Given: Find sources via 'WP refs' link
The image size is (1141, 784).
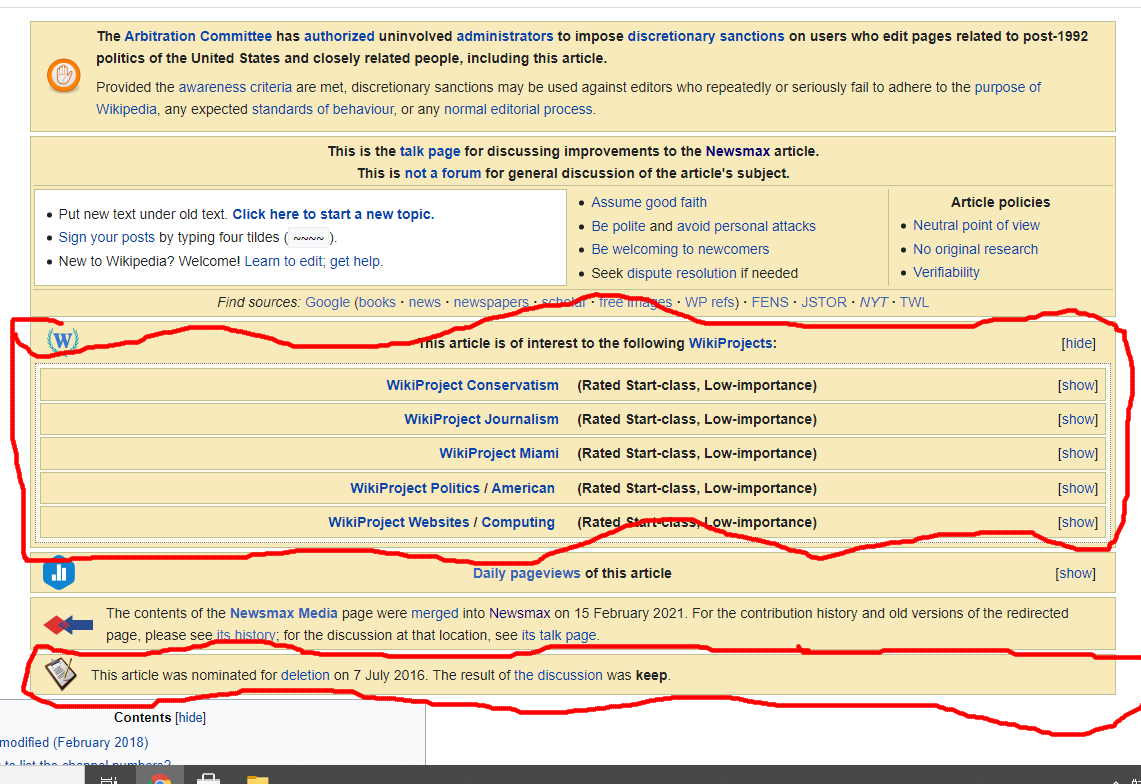Looking at the screenshot, I should pos(709,302).
